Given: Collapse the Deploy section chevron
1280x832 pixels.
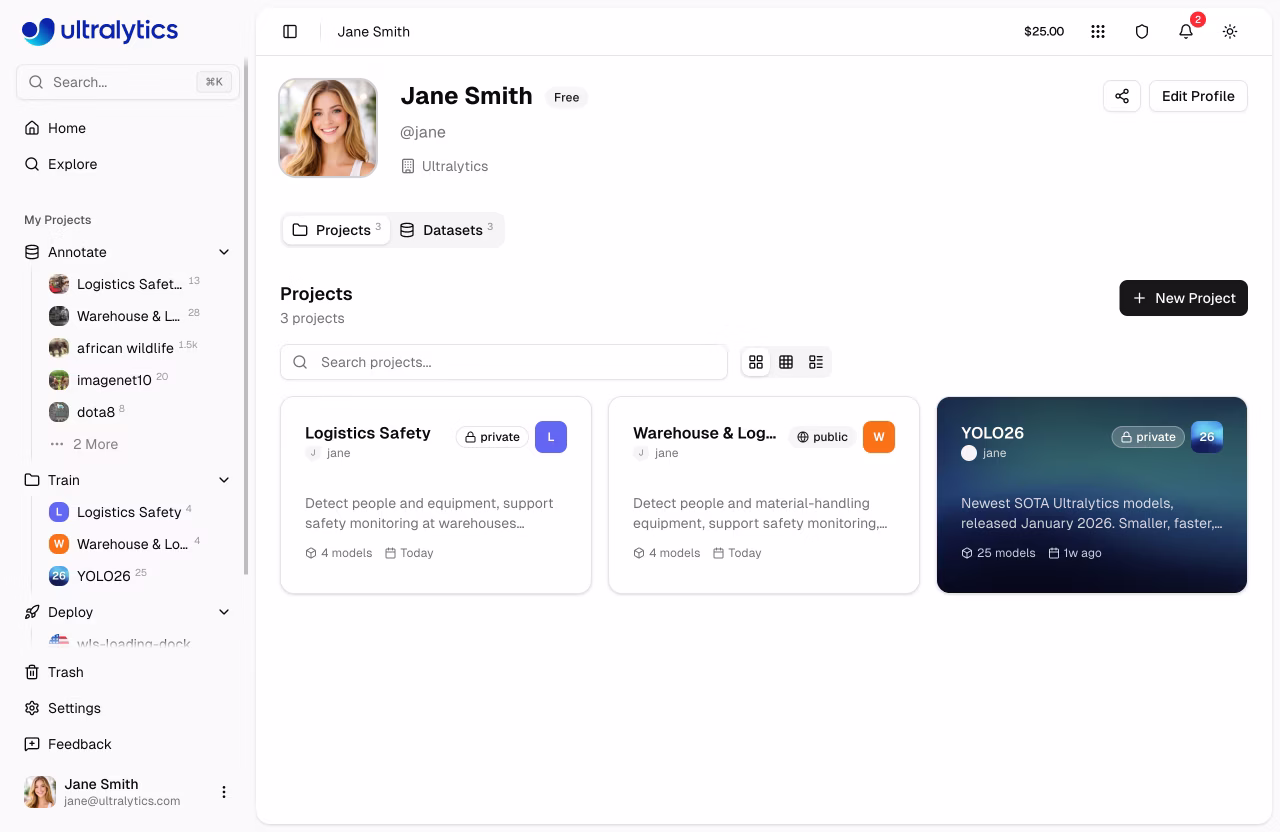Looking at the screenshot, I should [224, 612].
